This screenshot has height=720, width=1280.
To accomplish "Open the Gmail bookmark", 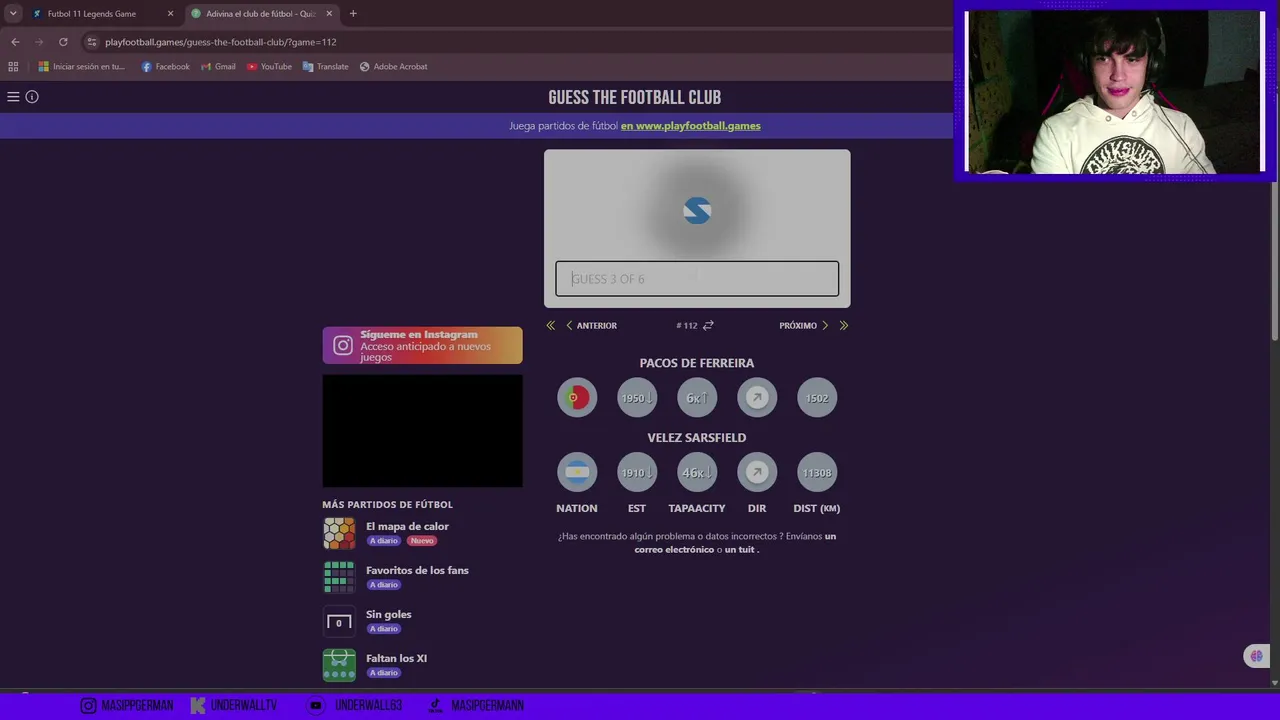I will (219, 67).
